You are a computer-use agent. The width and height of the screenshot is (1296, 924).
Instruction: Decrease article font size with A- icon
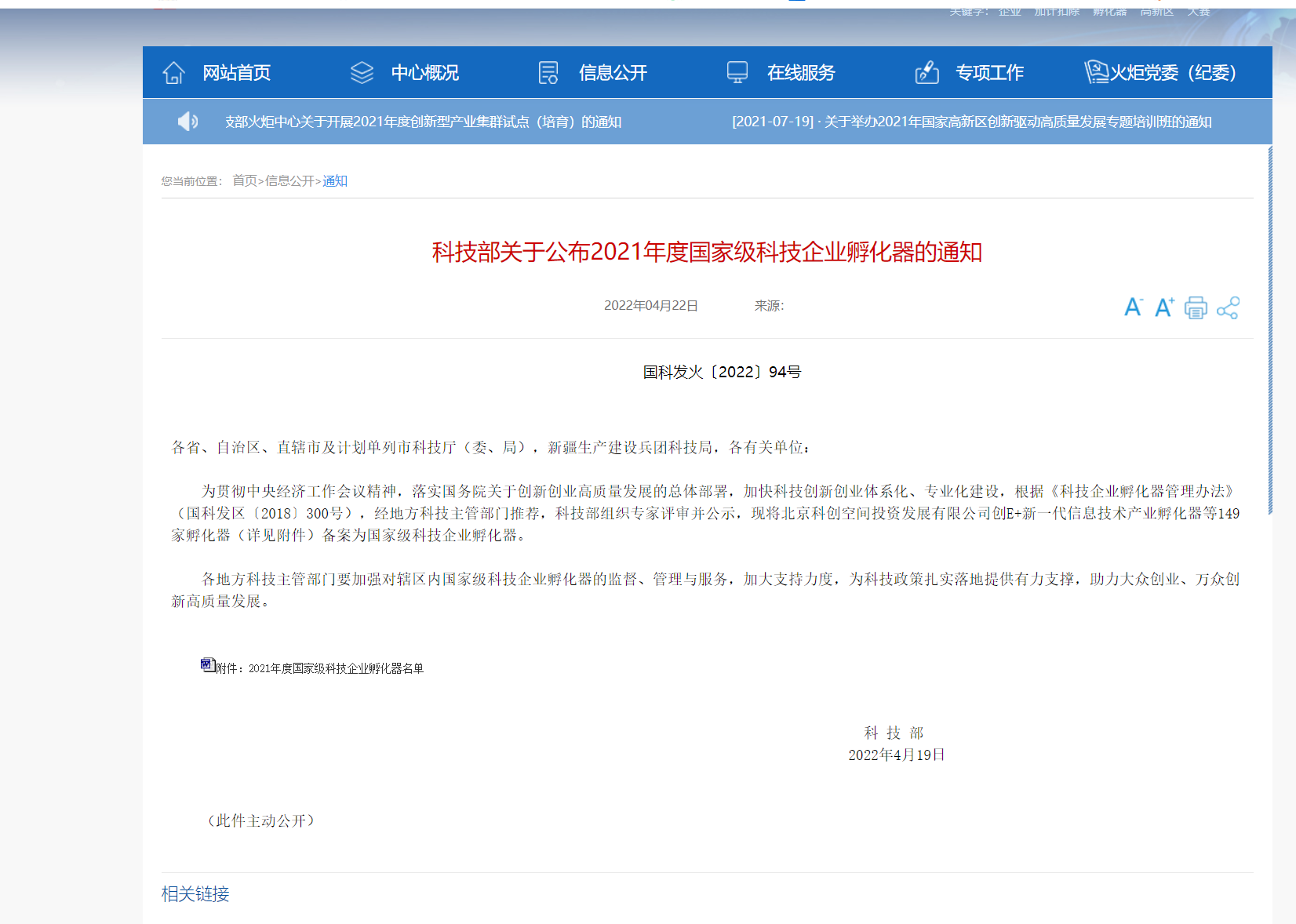click(x=1133, y=307)
